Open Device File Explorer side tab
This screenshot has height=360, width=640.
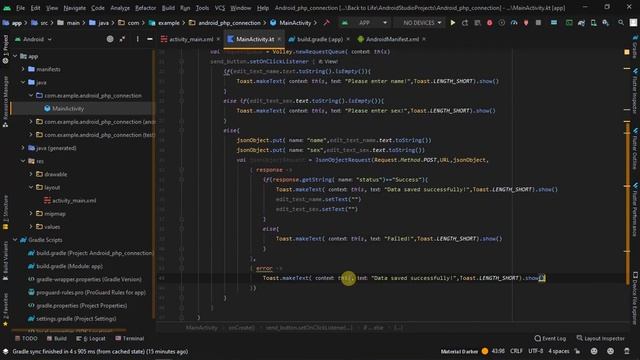click(635, 298)
